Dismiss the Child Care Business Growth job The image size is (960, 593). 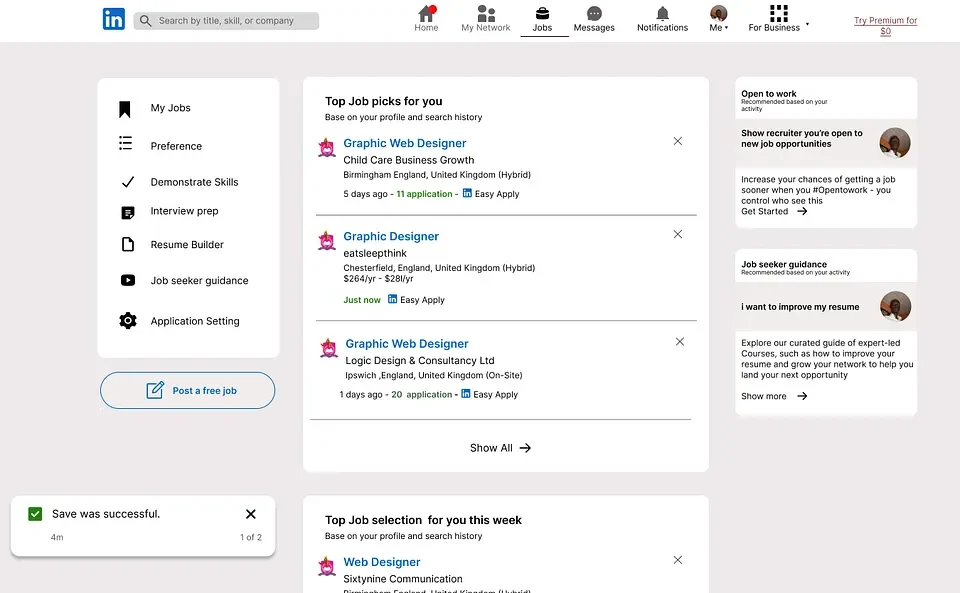pyautogui.click(x=678, y=141)
